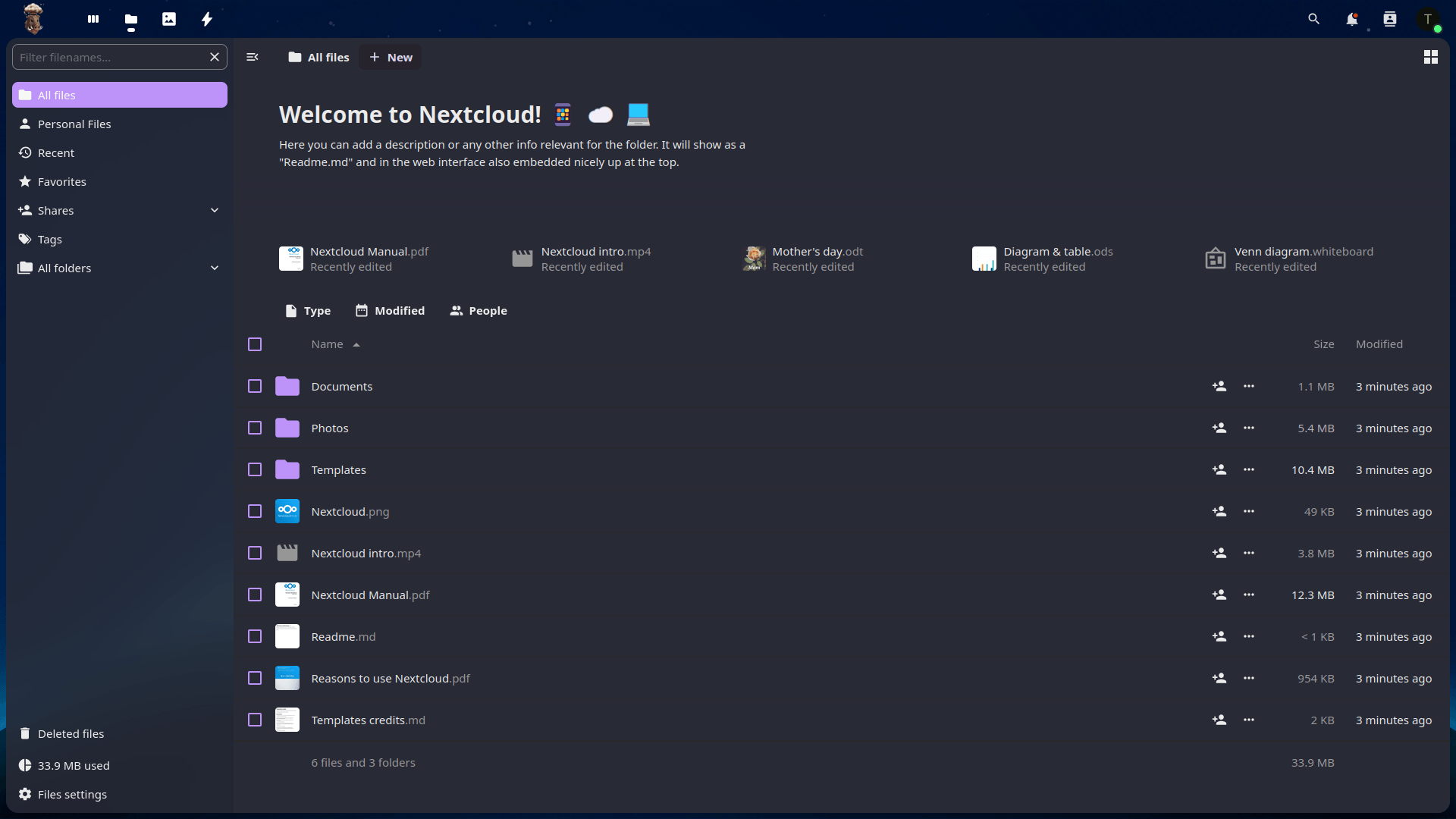The width and height of the screenshot is (1456, 819).
Task: Open the Type filter
Action: click(307, 310)
